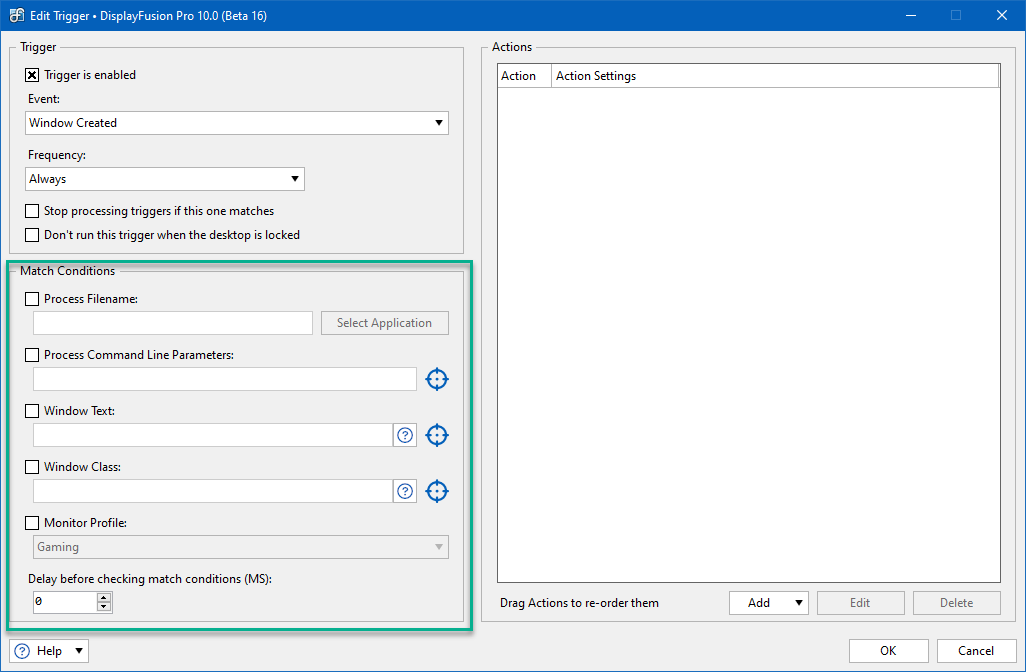Click the Delete action button
The width and height of the screenshot is (1026, 672).
[957, 603]
